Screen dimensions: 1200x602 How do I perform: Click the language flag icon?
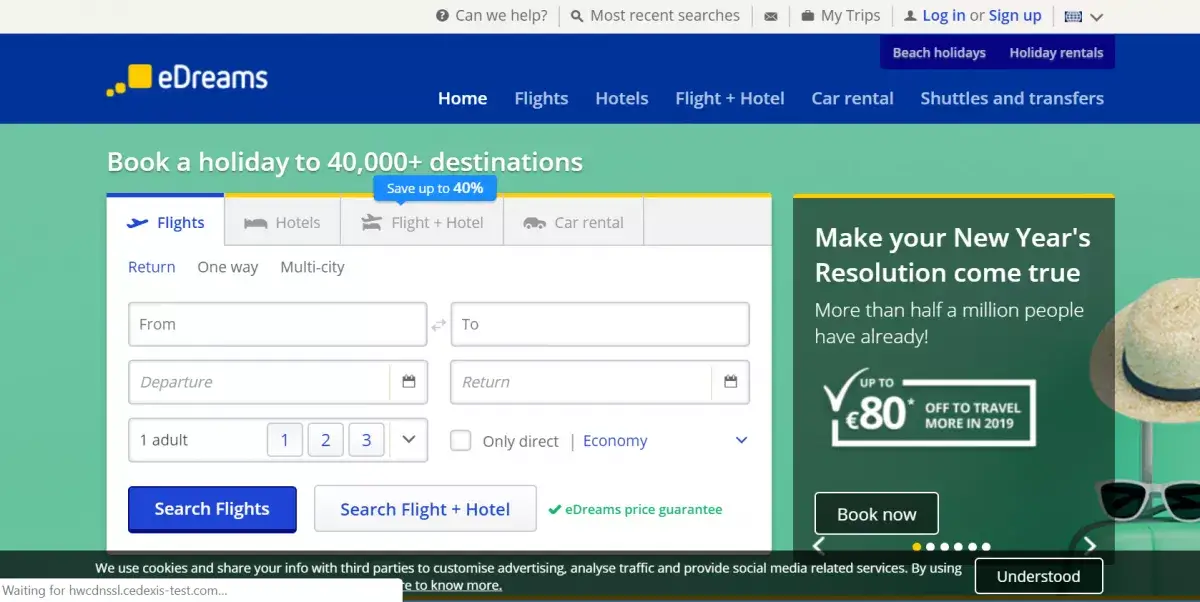pos(1073,16)
